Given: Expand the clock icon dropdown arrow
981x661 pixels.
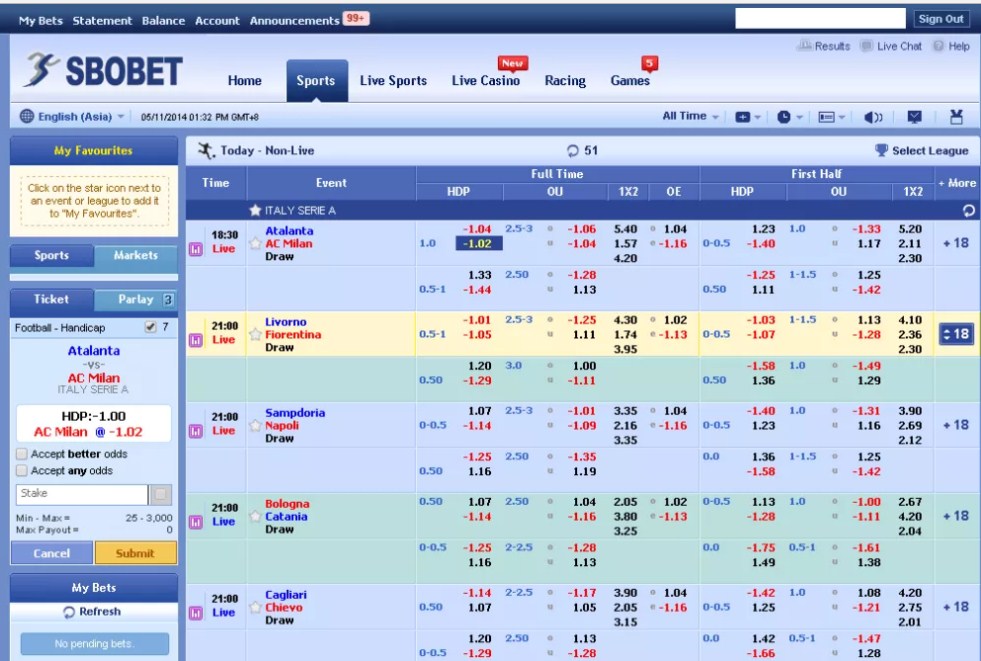Looking at the screenshot, I should pyautogui.click(x=800, y=118).
